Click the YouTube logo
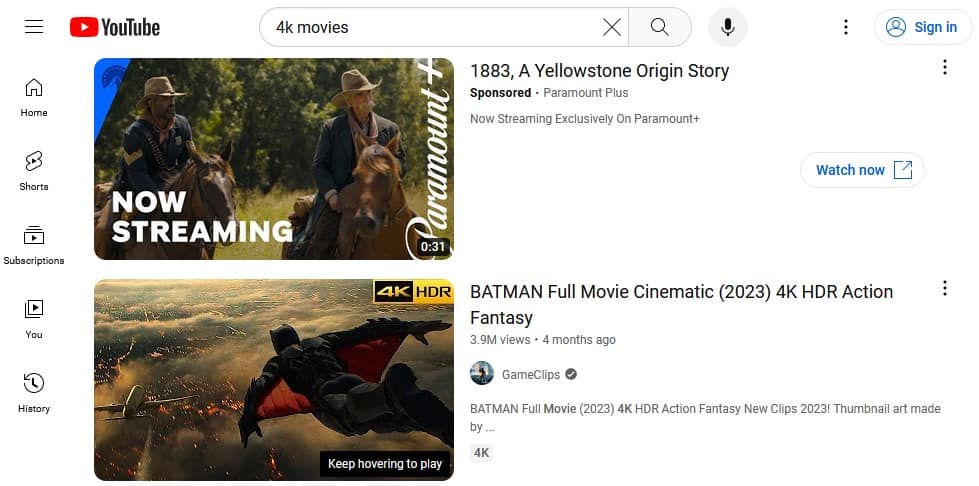 115,27
